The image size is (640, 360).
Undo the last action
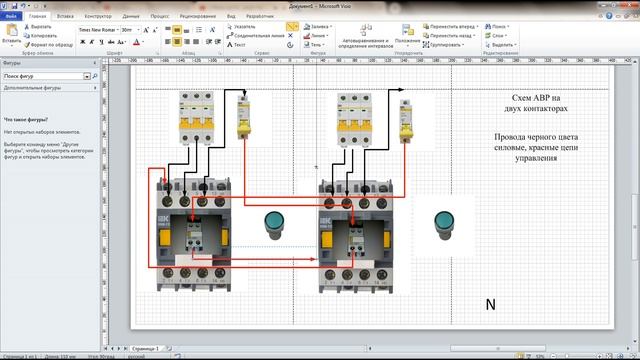tap(24, 6)
